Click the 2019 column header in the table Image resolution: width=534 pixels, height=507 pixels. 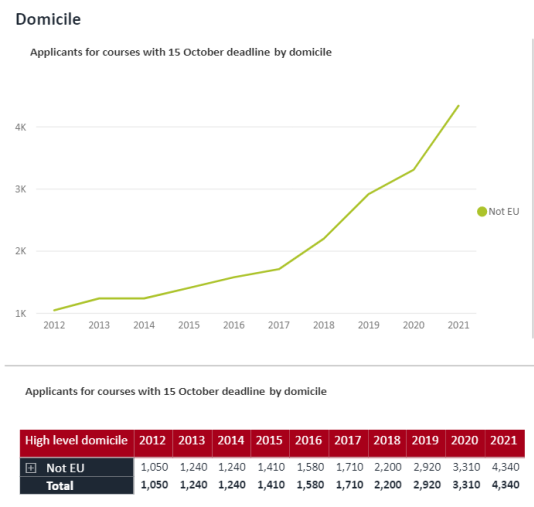coord(425,440)
